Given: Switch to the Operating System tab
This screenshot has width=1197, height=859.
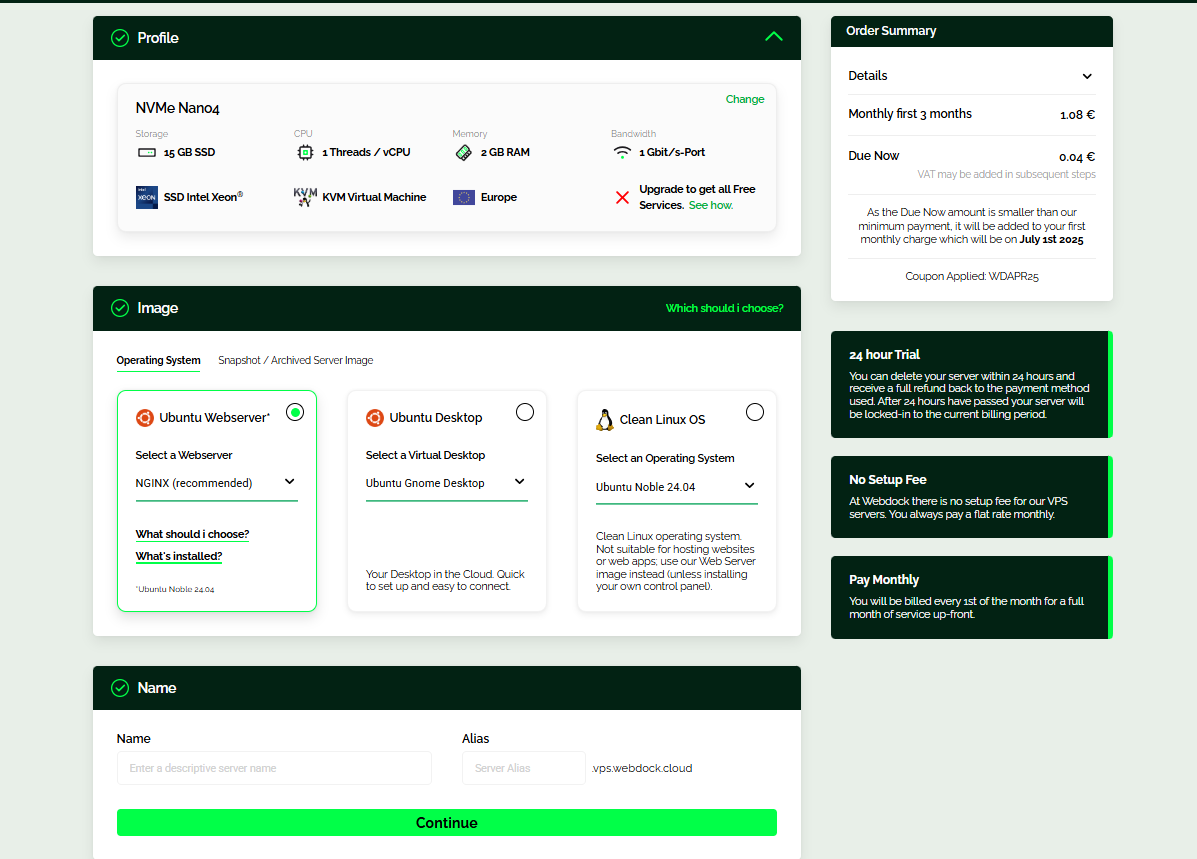Looking at the screenshot, I should pyautogui.click(x=158, y=360).
